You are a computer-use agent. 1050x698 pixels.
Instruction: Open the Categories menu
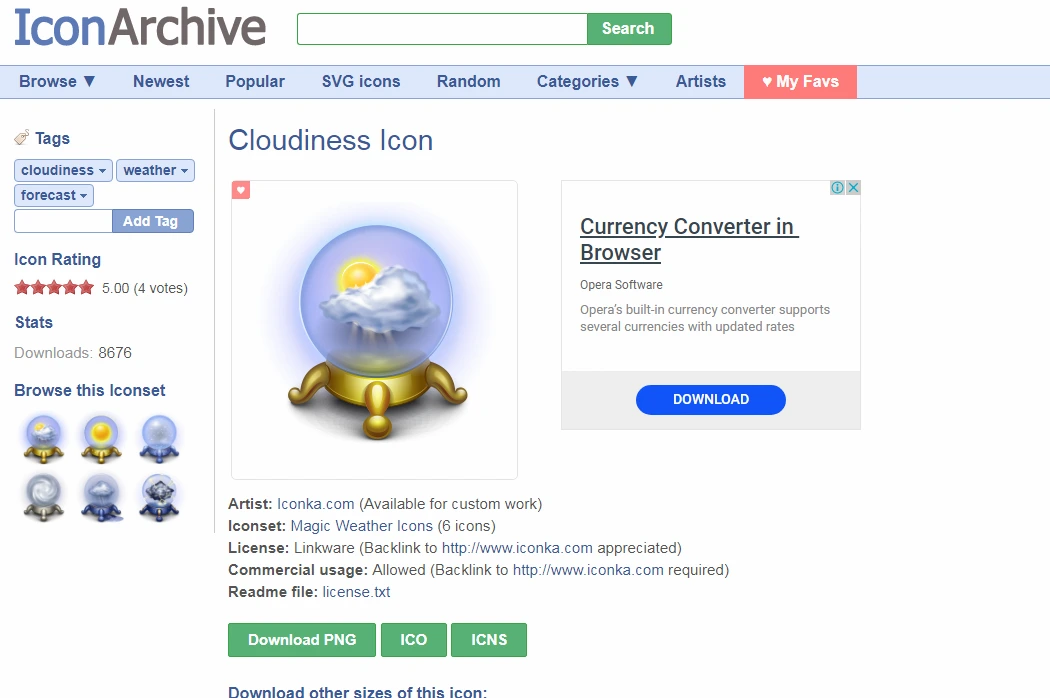(587, 82)
